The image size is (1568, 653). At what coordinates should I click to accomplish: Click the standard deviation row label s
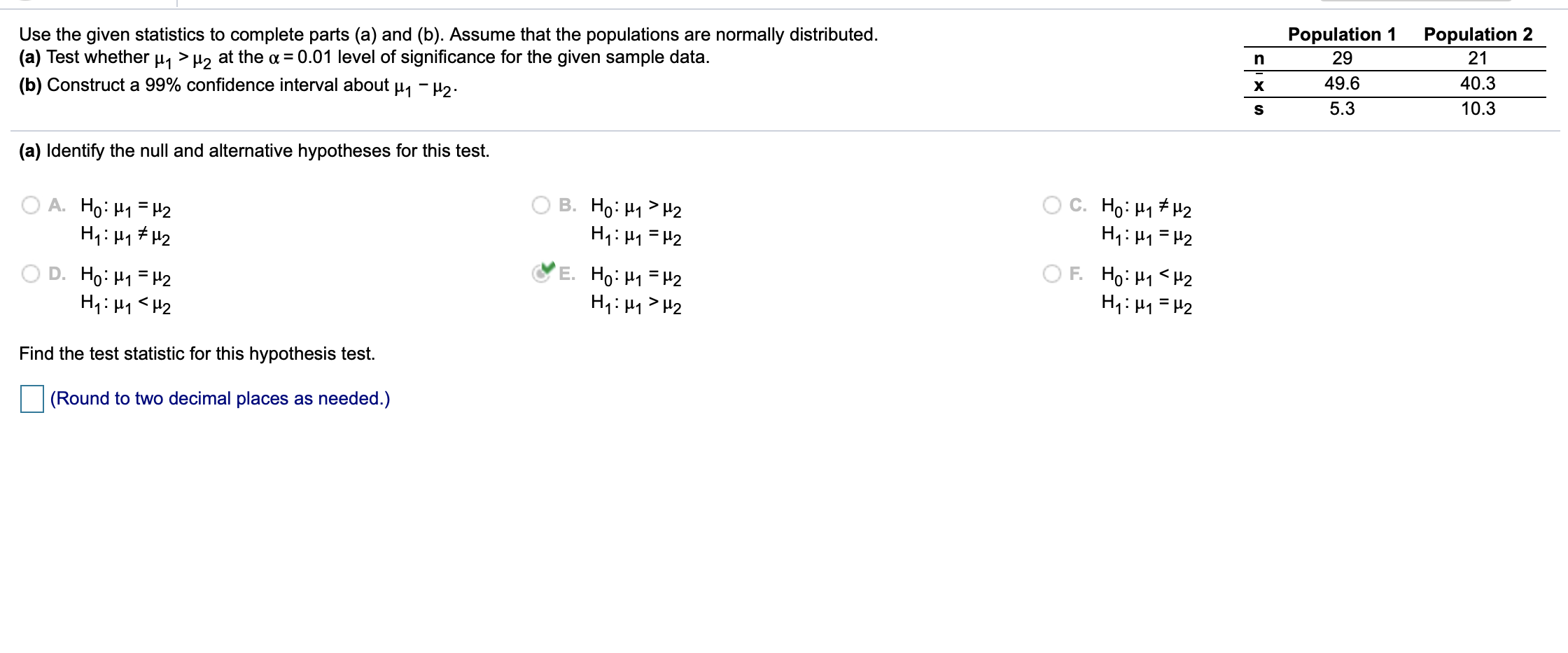(x=1260, y=109)
